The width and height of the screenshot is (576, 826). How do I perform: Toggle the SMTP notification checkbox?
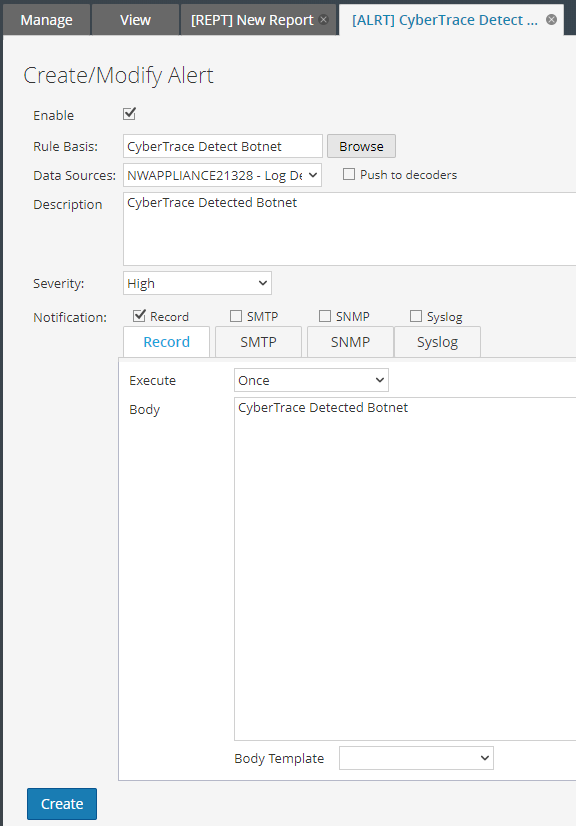coord(236,315)
